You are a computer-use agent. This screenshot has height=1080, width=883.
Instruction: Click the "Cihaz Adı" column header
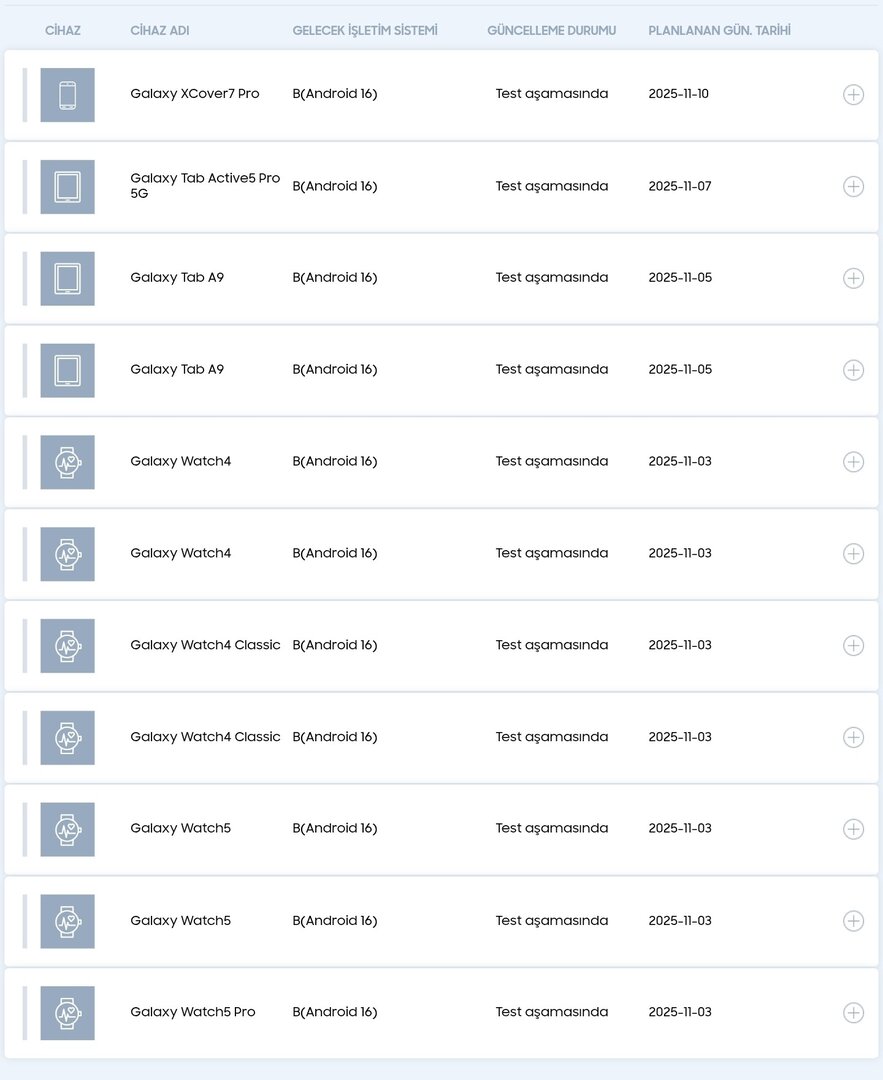tap(159, 31)
